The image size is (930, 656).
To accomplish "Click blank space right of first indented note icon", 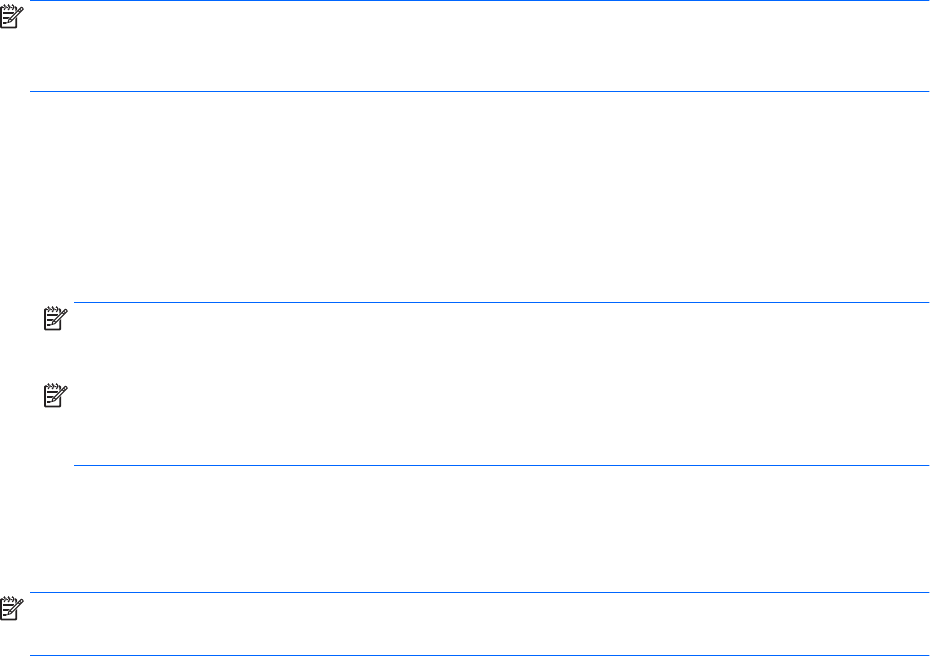I will [400, 330].
